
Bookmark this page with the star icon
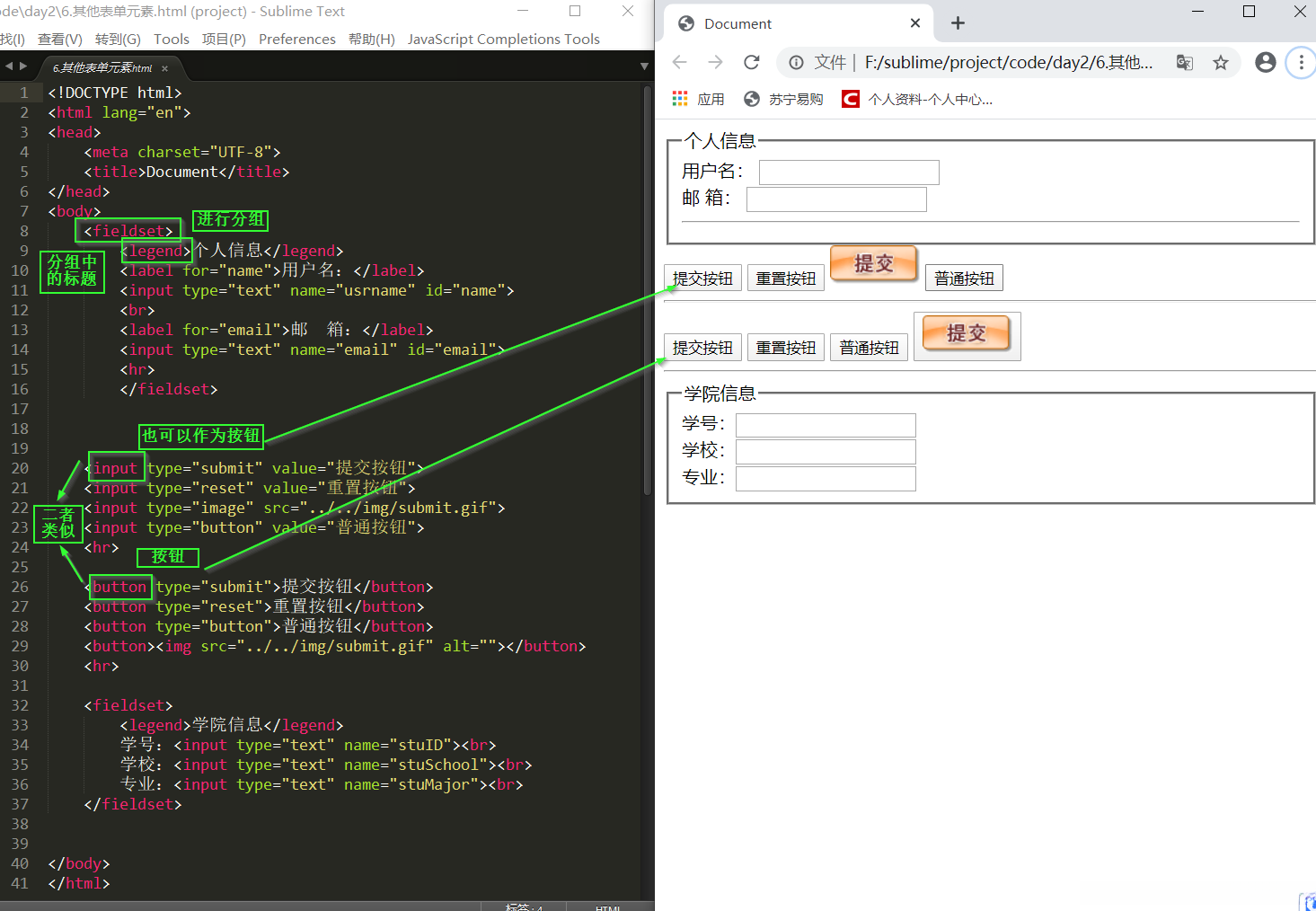(1220, 62)
